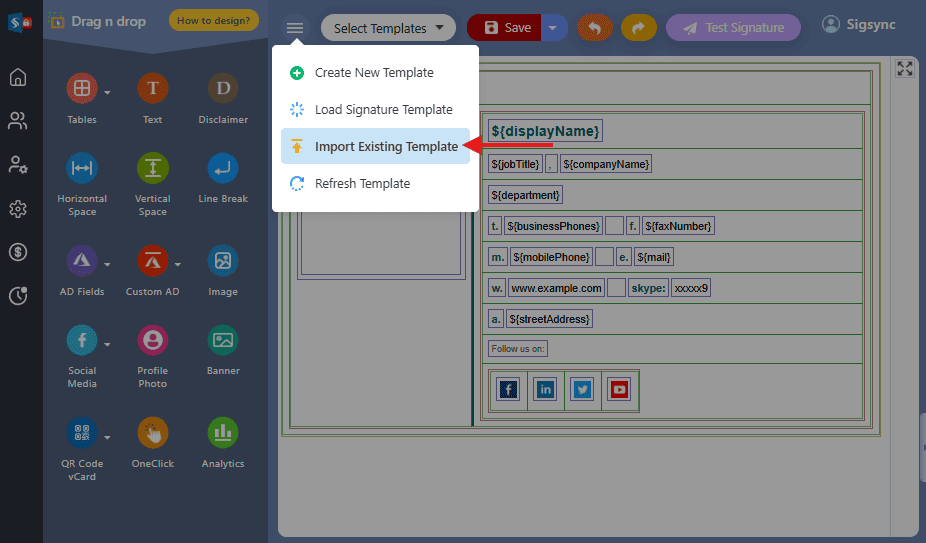Select the Analytics element icon
This screenshot has width=926, height=543.
pyautogui.click(x=223, y=433)
